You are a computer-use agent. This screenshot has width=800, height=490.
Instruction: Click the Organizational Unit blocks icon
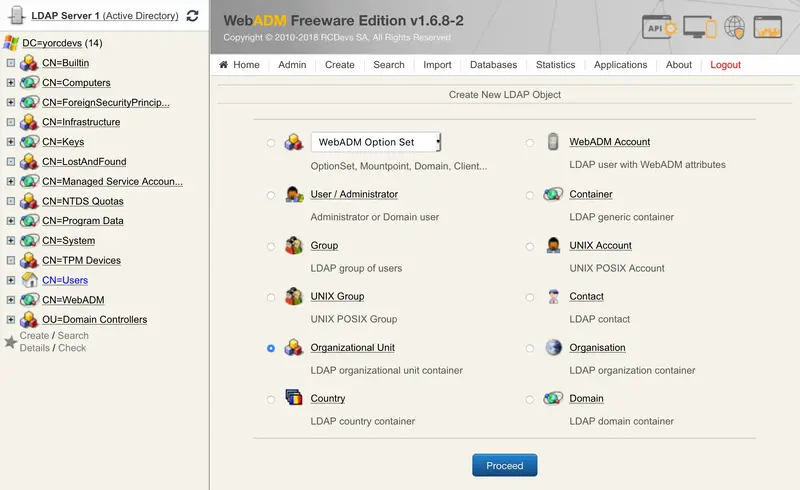pyautogui.click(x=294, y=348)
